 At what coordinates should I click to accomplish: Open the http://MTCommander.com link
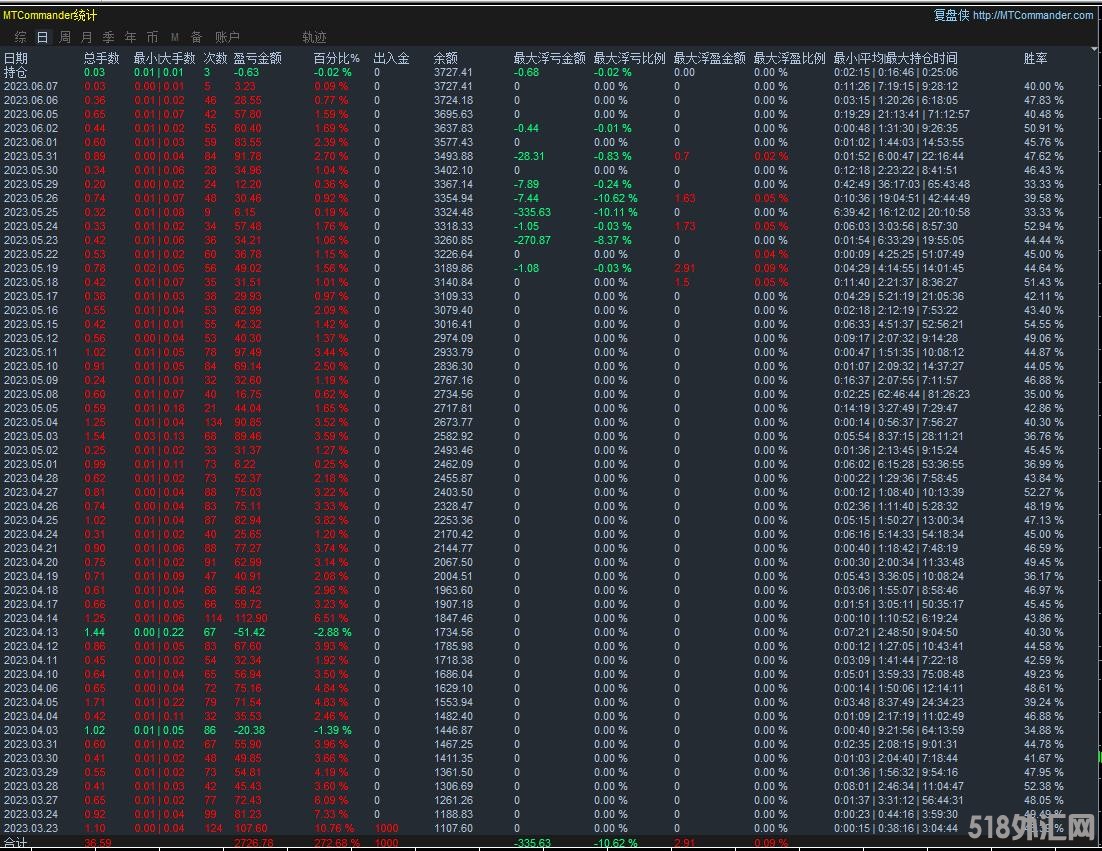[x=1033, y=15]
